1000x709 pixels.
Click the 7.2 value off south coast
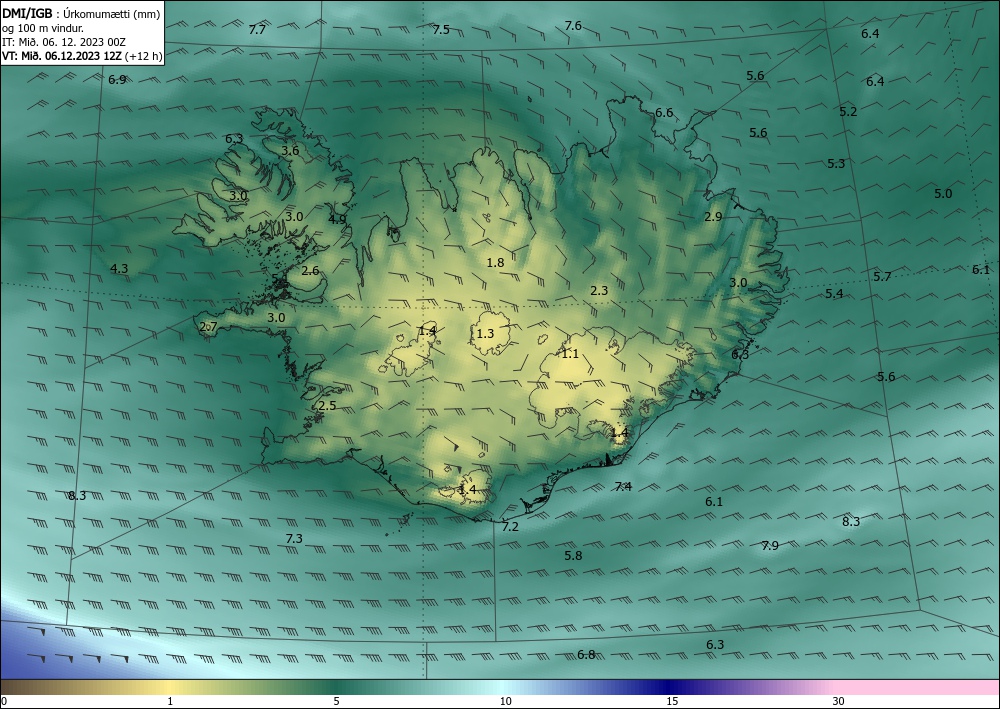(x=510, y=527)
